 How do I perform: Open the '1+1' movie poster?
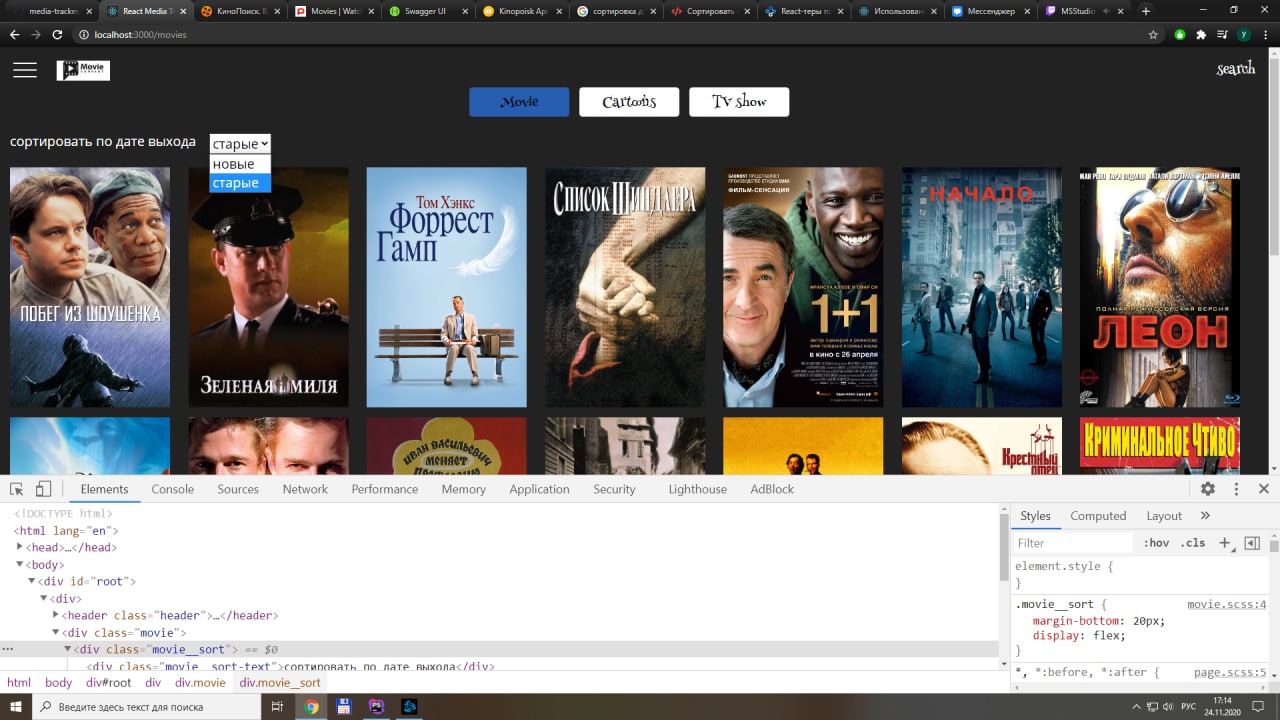803,287
